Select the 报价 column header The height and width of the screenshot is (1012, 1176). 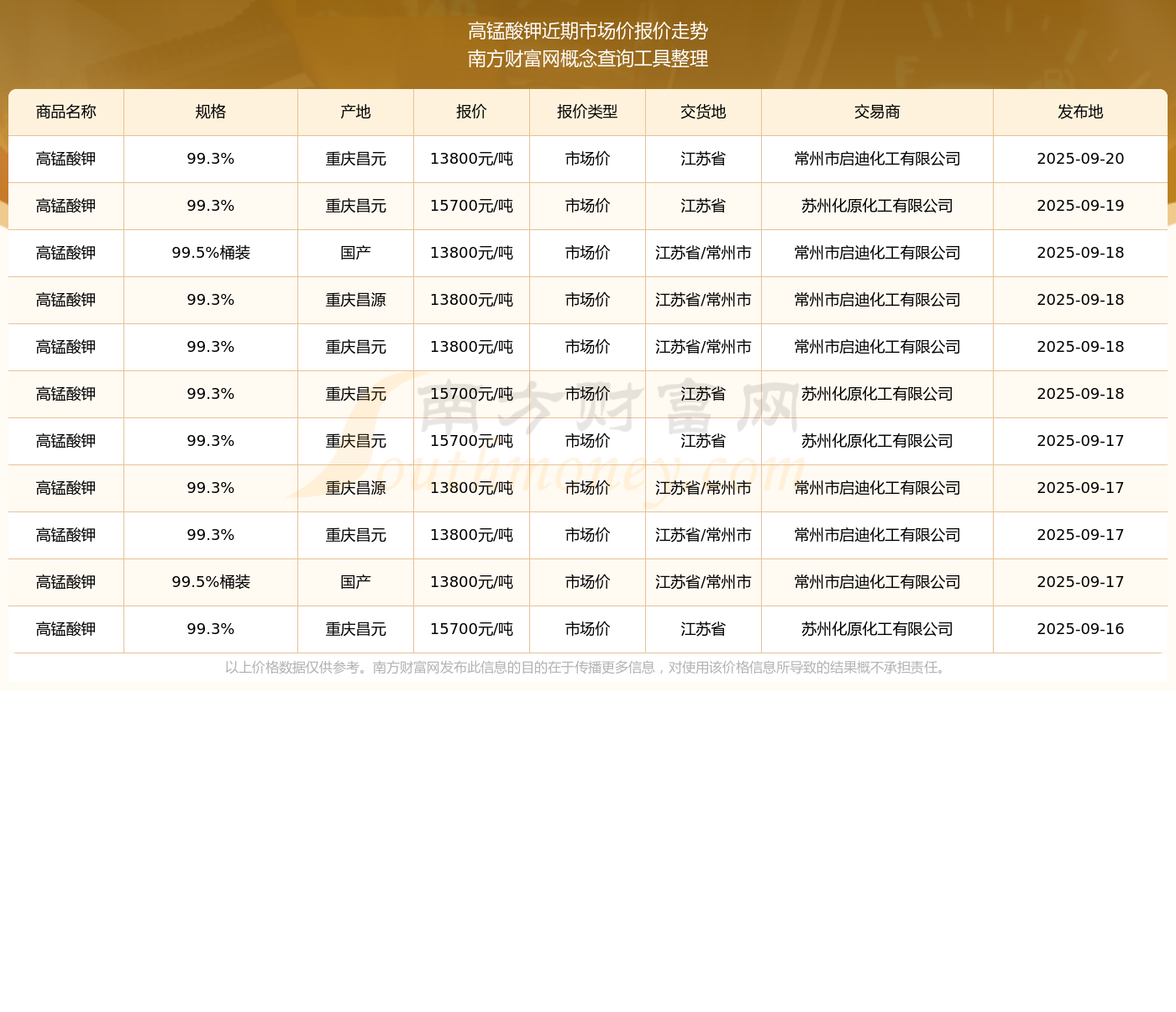[x=471, y=113]
